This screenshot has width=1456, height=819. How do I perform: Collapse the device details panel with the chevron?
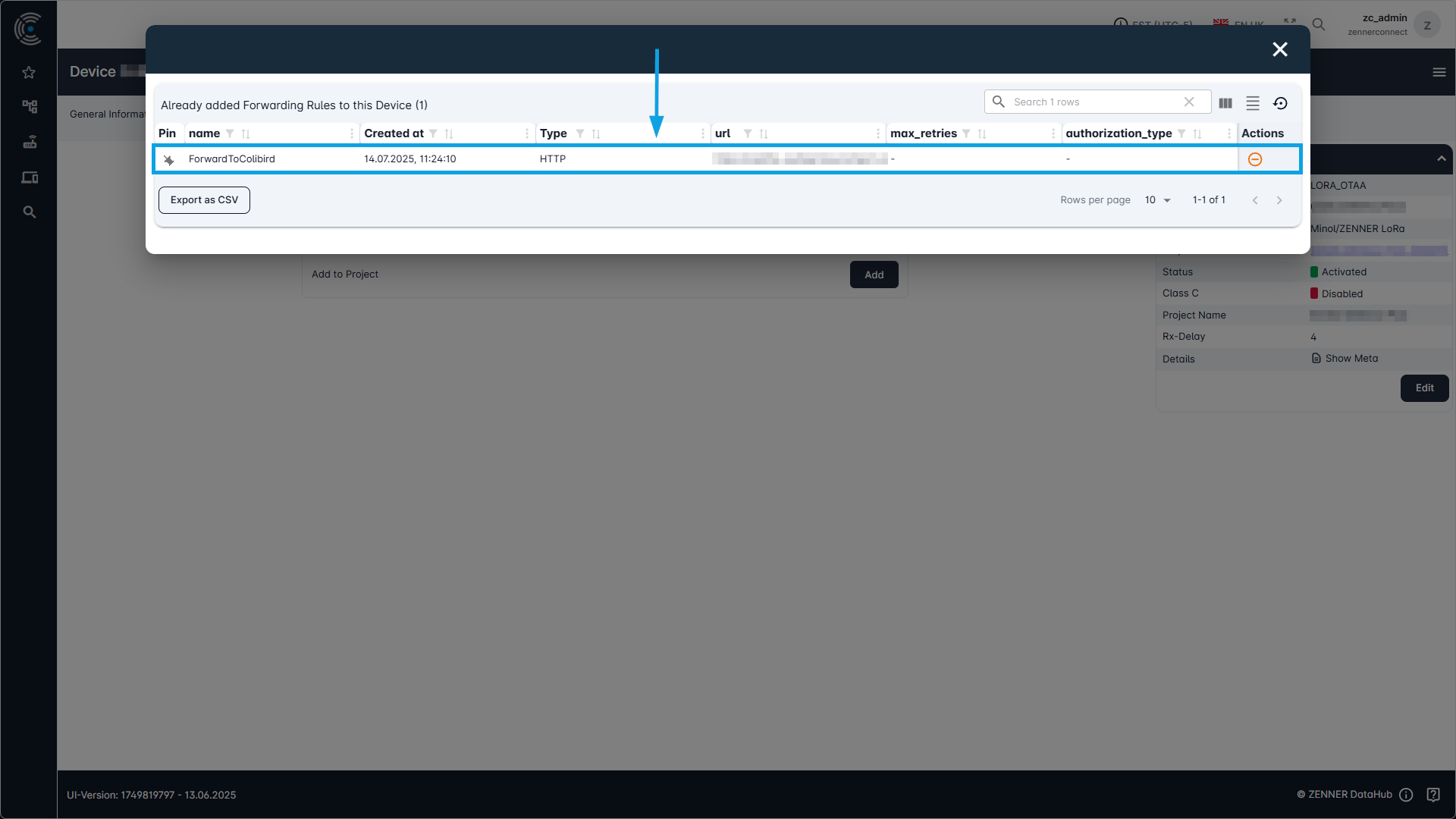point(1441,159)
